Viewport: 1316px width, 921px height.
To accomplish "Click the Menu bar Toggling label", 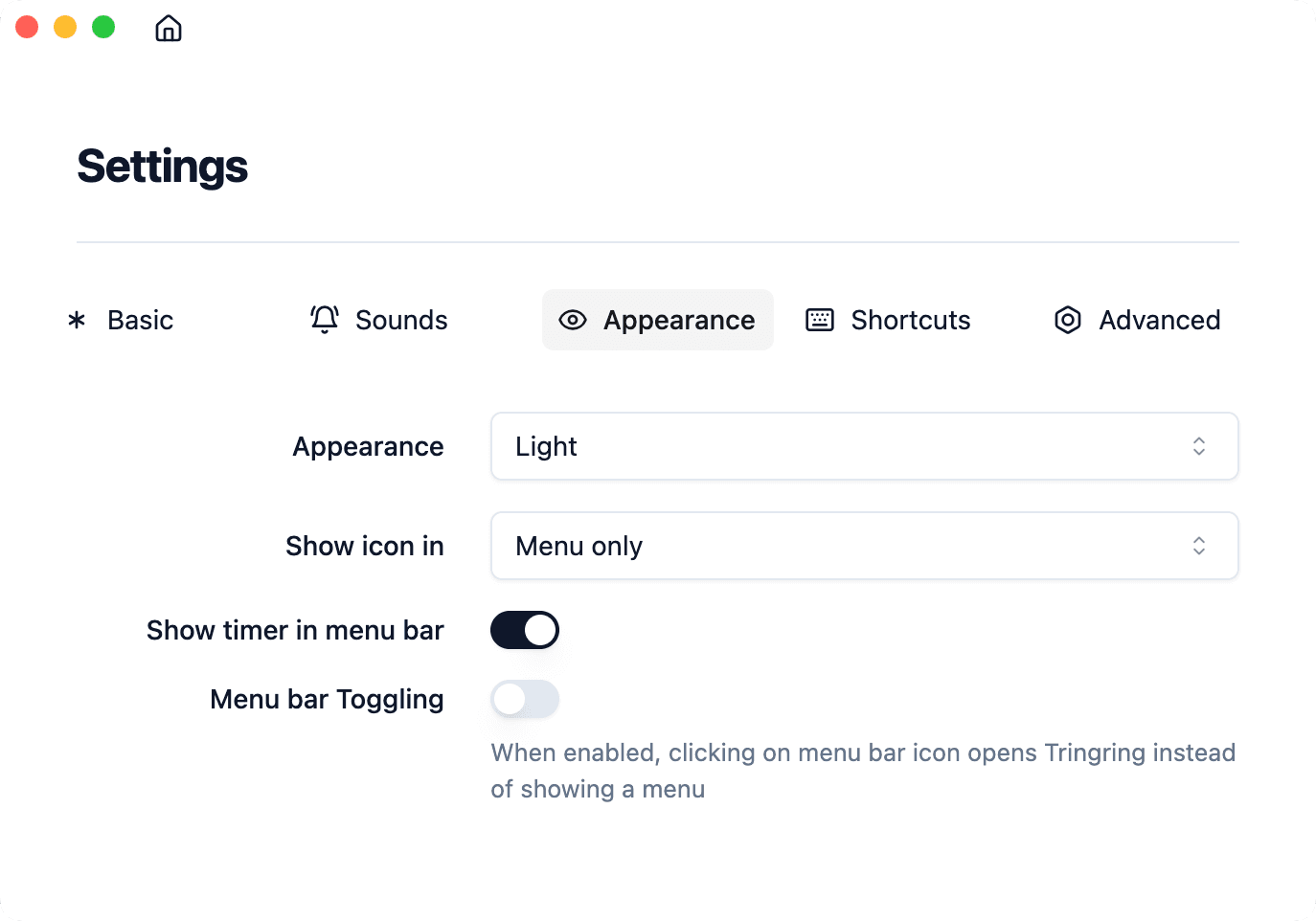I will (327, 699).
